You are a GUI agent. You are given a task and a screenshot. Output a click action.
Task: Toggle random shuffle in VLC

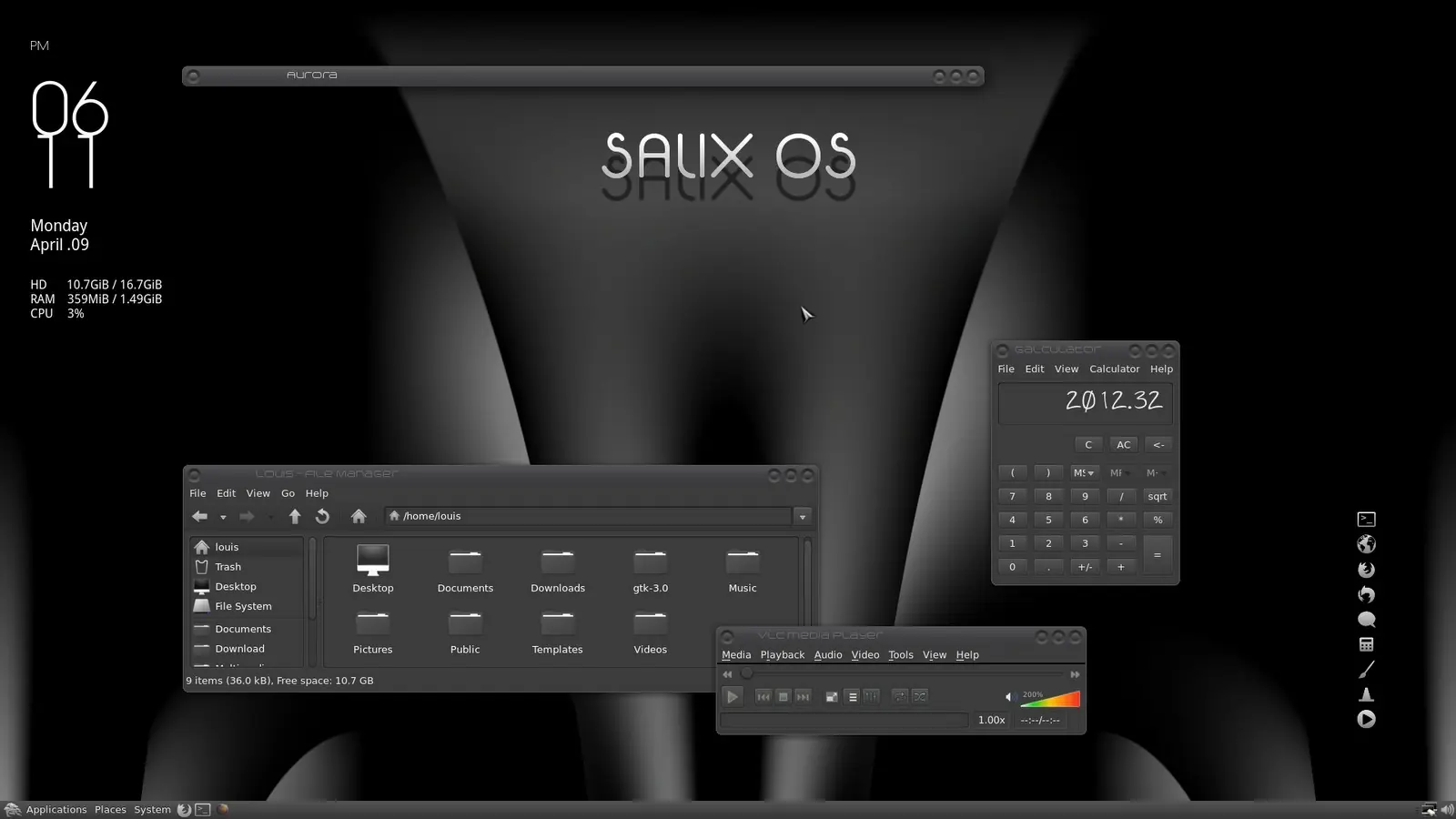[x=920, y=696]
